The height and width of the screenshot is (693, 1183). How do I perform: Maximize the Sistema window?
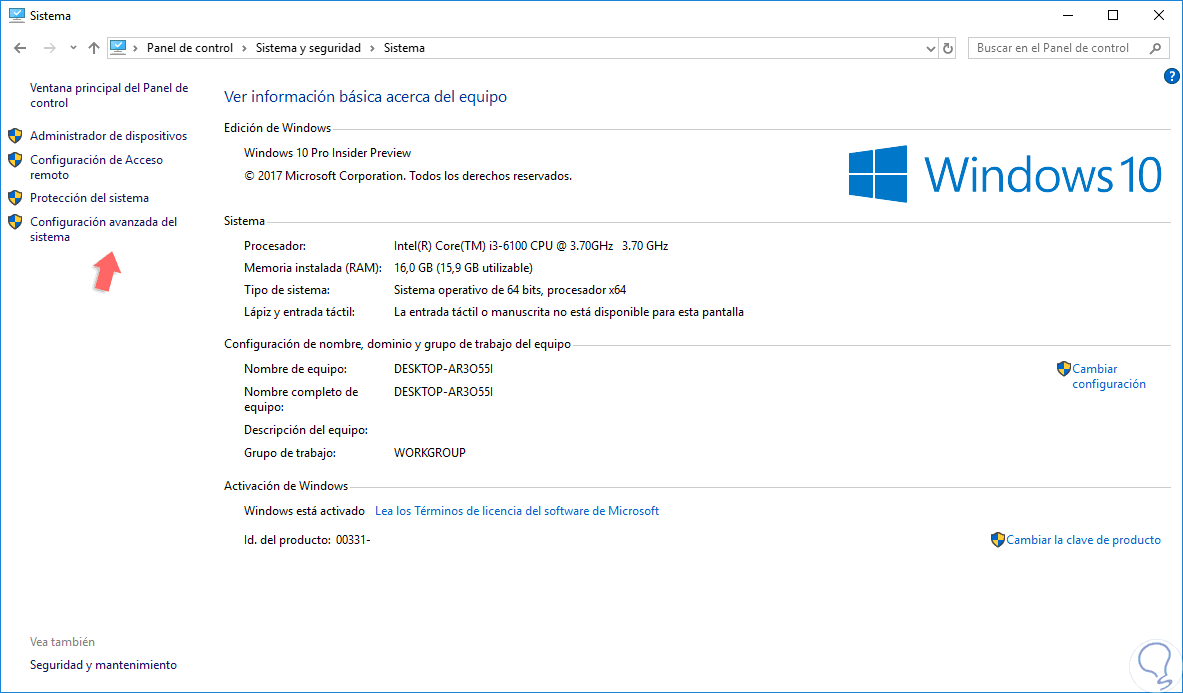coord(1113,15)
